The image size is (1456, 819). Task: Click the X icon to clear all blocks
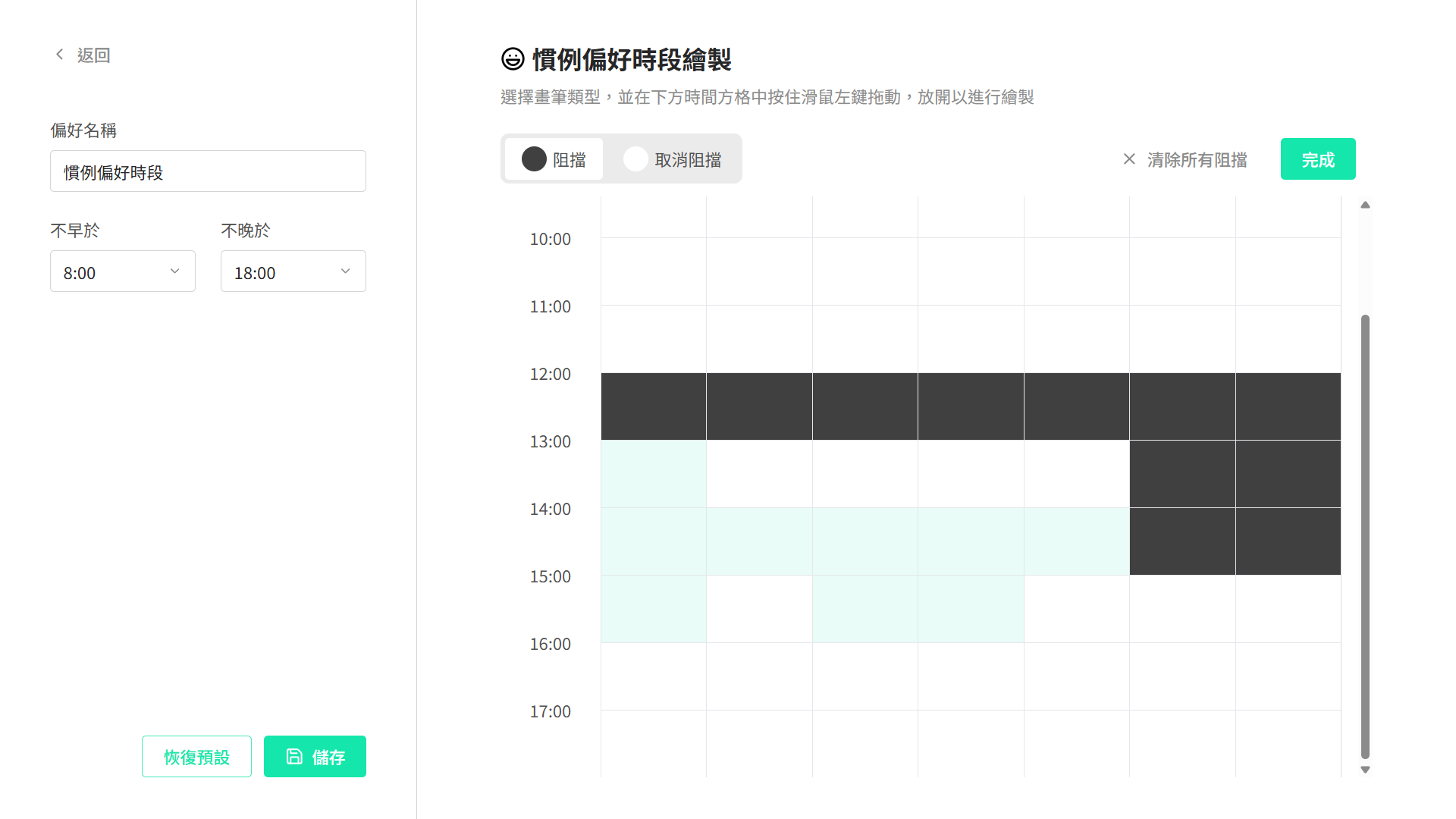coord(1129,159)
